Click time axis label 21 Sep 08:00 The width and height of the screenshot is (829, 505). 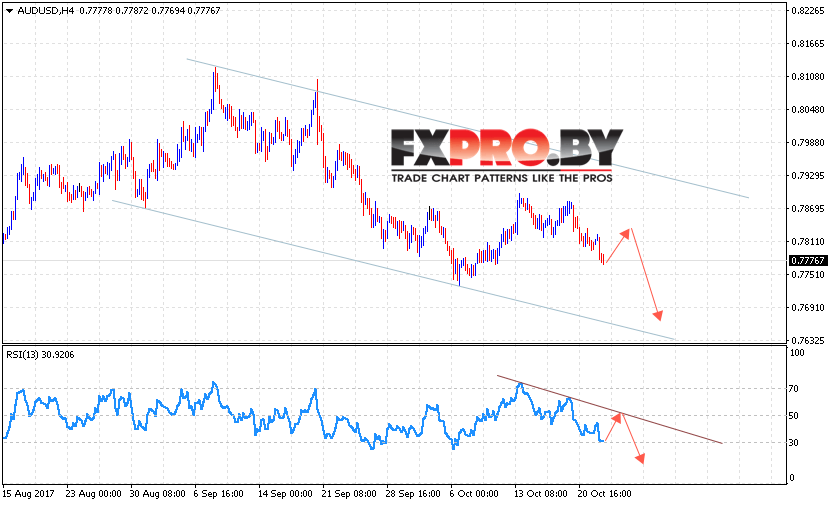(349, 494)
